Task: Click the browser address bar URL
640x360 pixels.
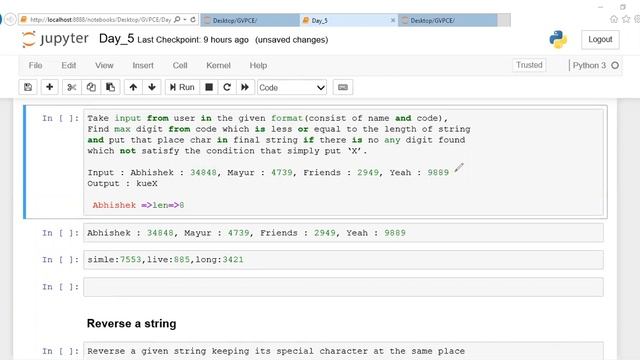Action: tap(100, 20)
